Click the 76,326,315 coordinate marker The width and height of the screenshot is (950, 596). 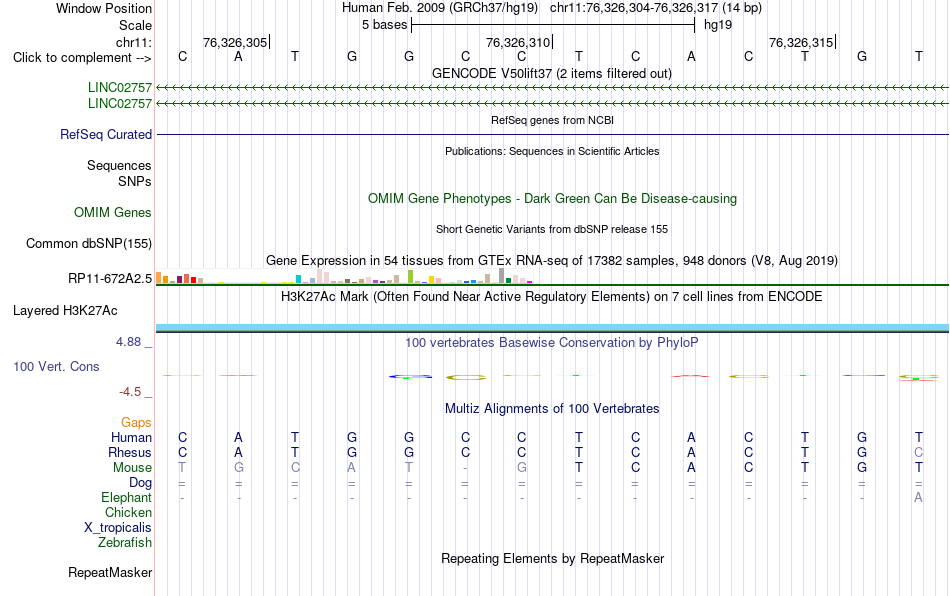pos(801,42)
